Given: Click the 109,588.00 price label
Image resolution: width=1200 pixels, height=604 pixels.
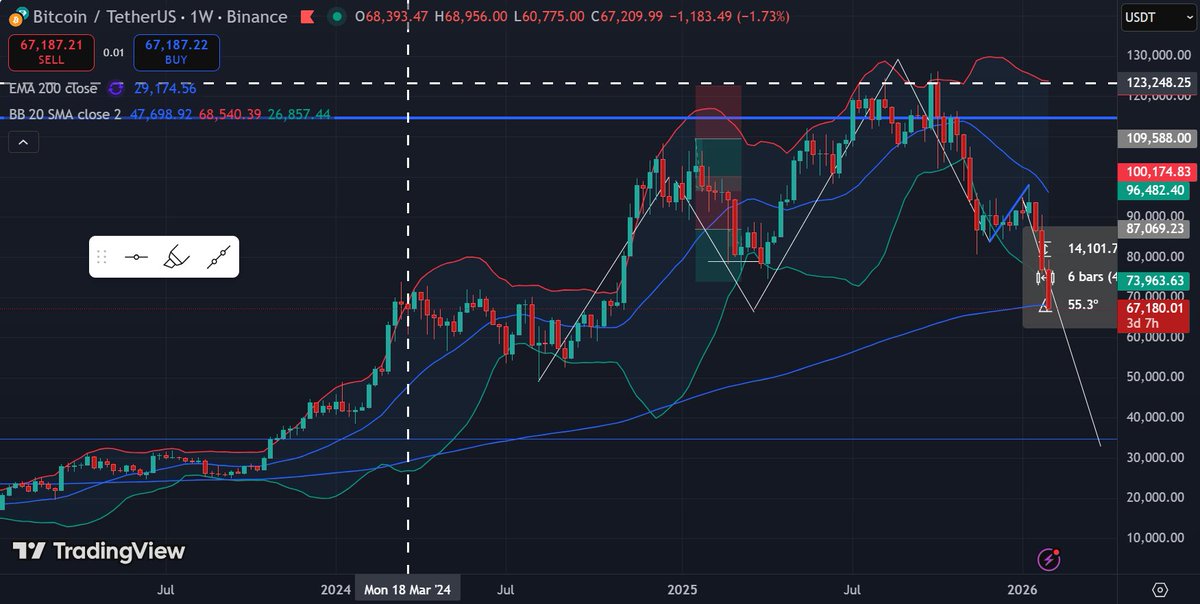Looking at the screenshot, I should pyautogui.click(x=1157, y=138).
